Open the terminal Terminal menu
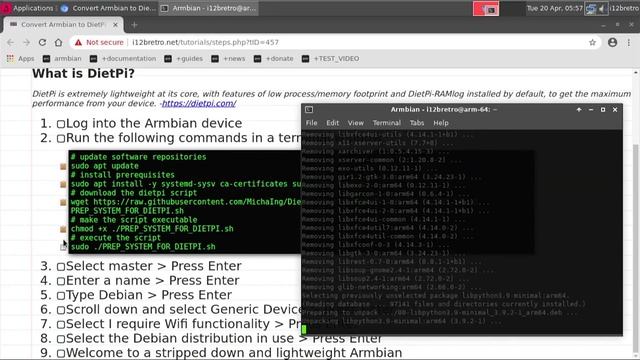The height and width of the screenshot is (360, 640). tap(387, 123)
